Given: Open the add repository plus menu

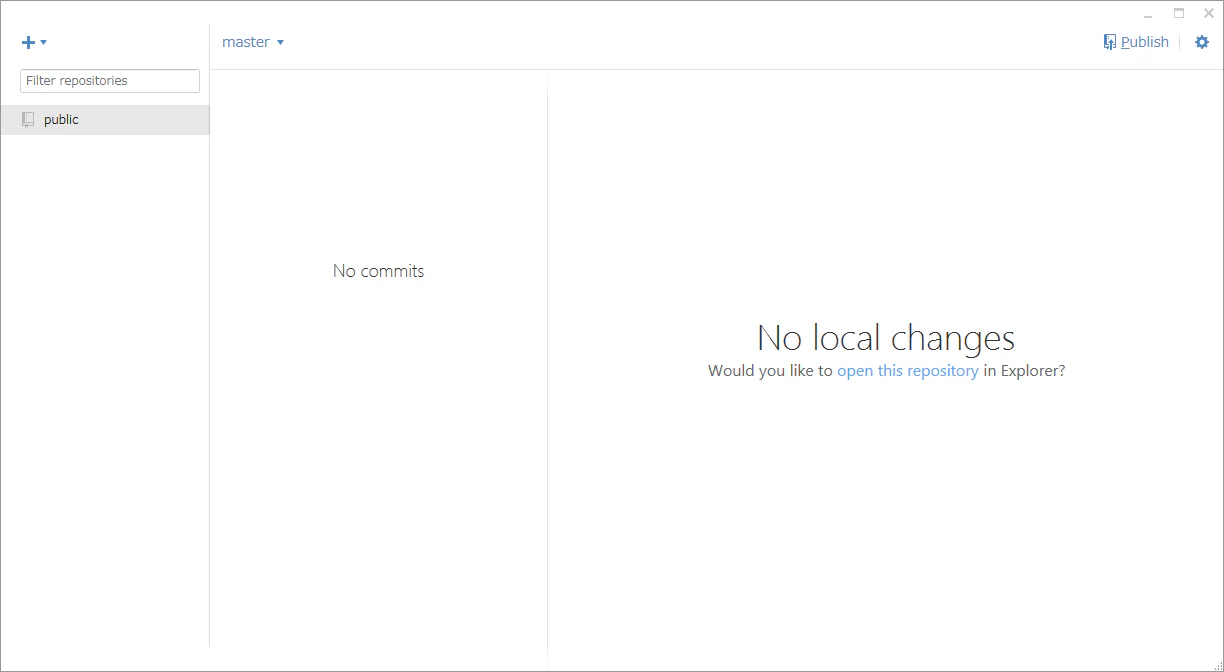Looking at the screenshot, I should coord(34,42).
